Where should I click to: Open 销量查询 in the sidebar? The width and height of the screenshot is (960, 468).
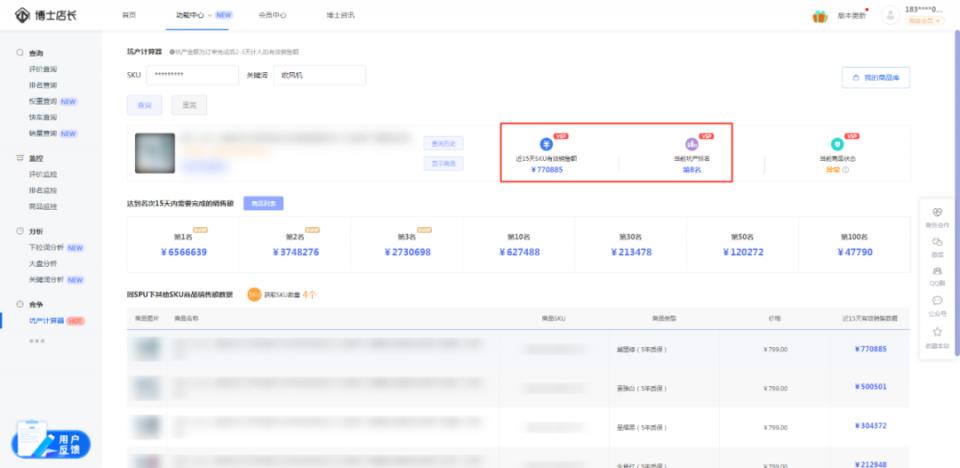coord(43,133)
